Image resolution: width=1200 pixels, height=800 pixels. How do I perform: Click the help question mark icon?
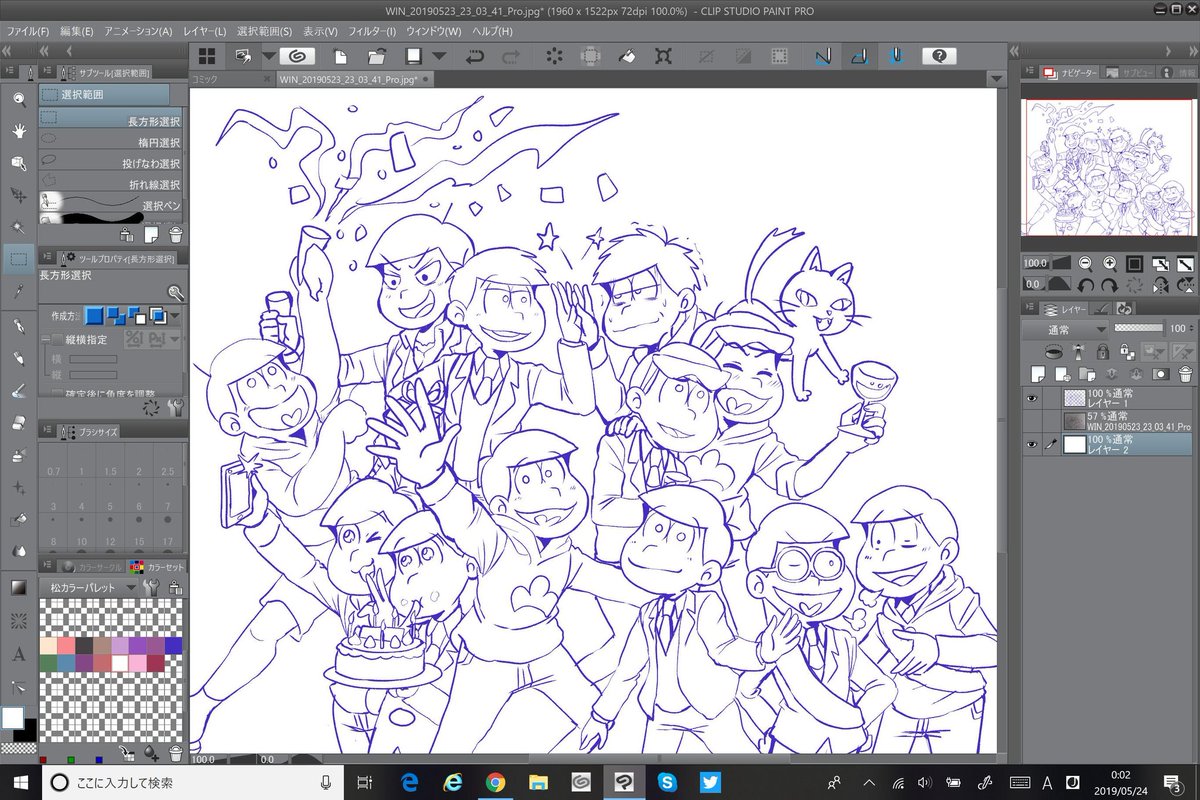[x=938, y=57]
